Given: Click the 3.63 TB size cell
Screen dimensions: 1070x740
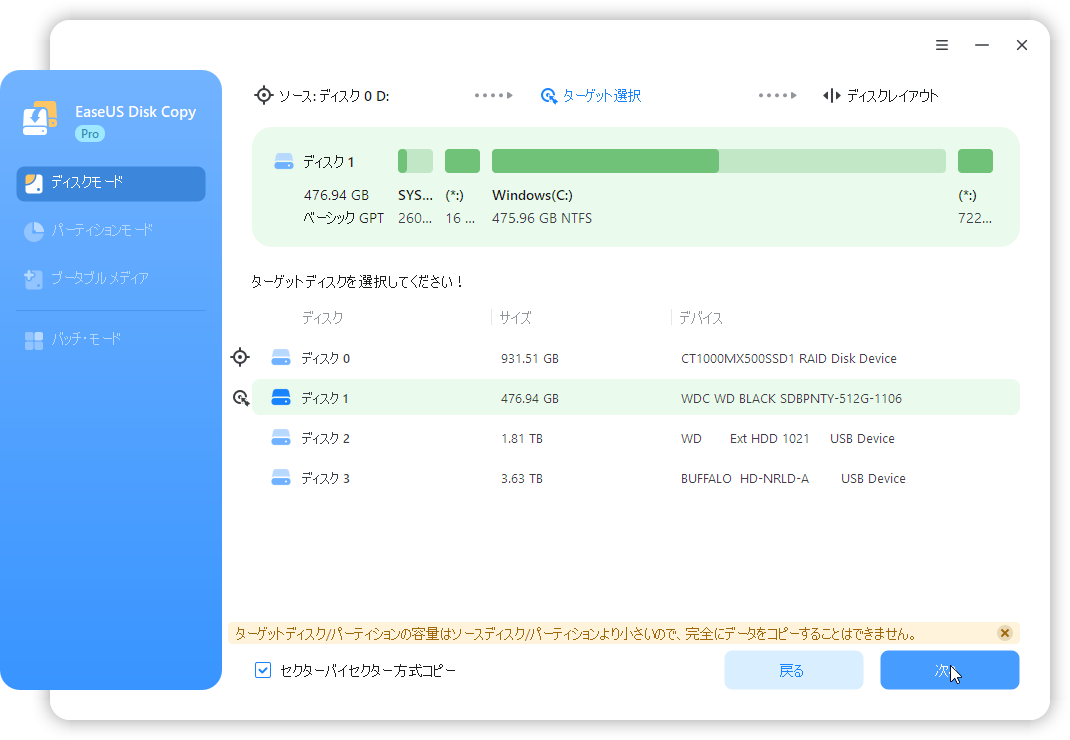Looking at the screenshot, I should click(522, 479).
